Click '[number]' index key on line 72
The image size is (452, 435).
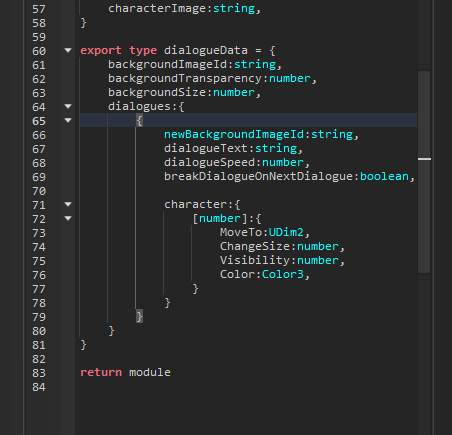(220, 218)
